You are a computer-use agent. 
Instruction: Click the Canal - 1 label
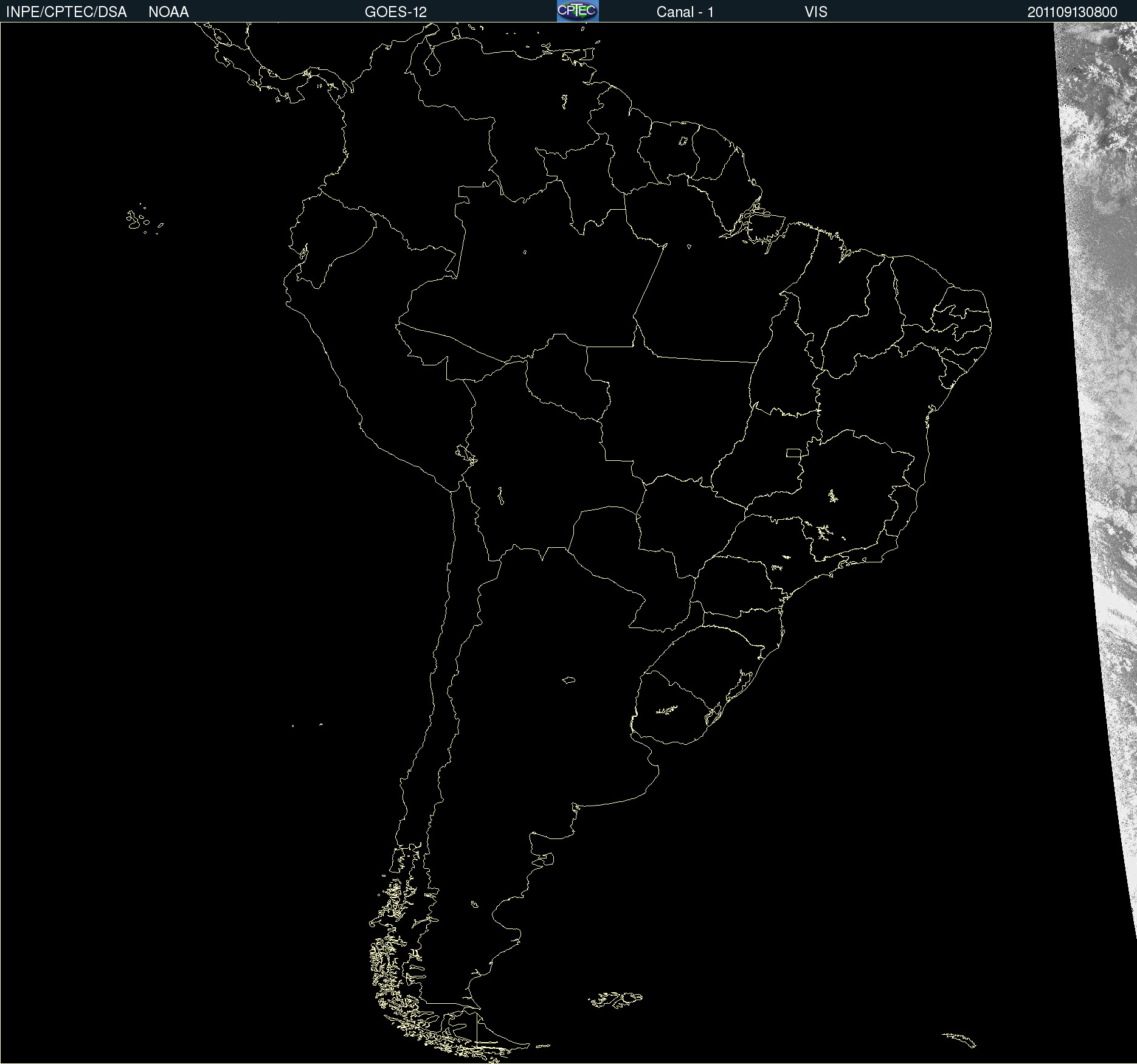click(x=685, y=12)
